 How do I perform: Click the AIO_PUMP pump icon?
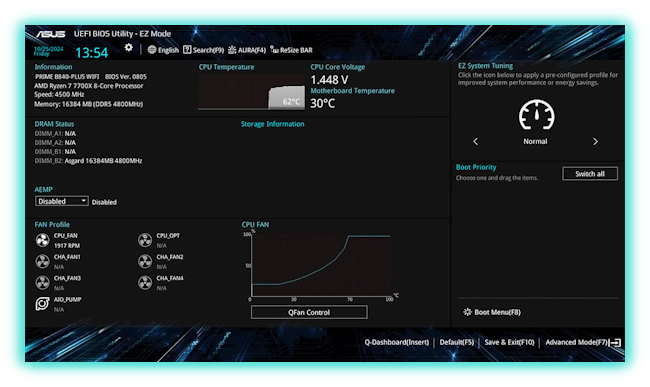tap(42, 304)
